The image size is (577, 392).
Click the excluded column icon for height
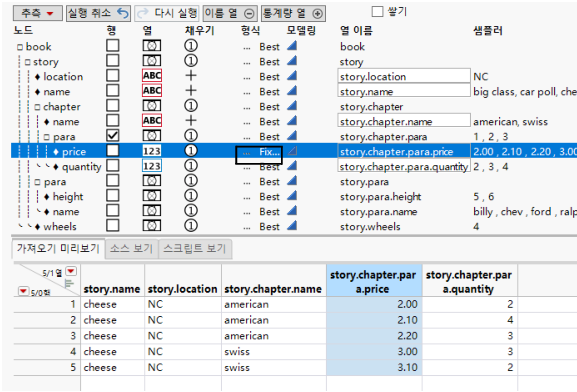pyautogui.click(x=152, y=195)
